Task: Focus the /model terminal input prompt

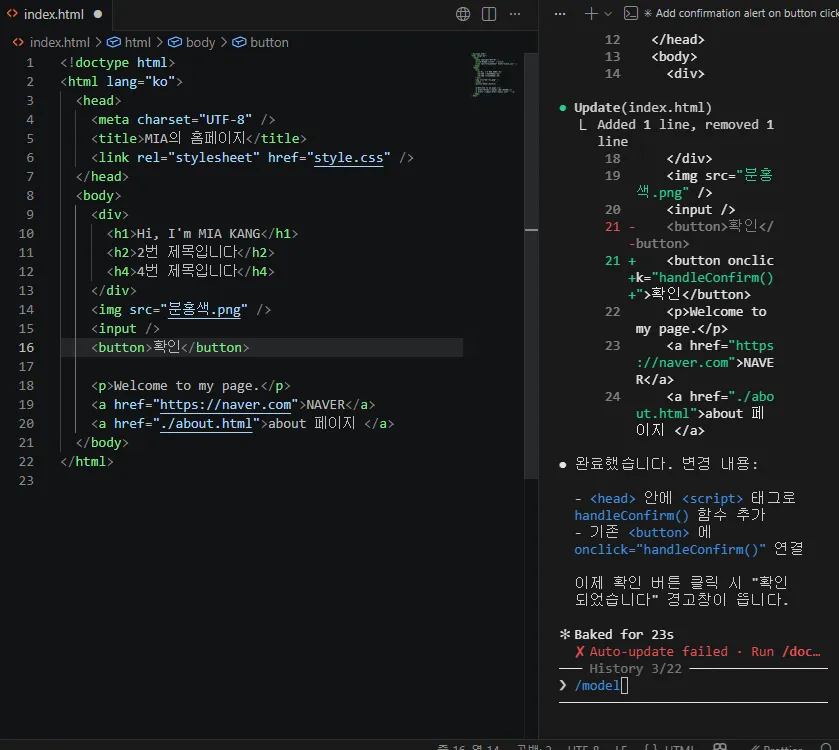Action: click(x=693, y=686)
